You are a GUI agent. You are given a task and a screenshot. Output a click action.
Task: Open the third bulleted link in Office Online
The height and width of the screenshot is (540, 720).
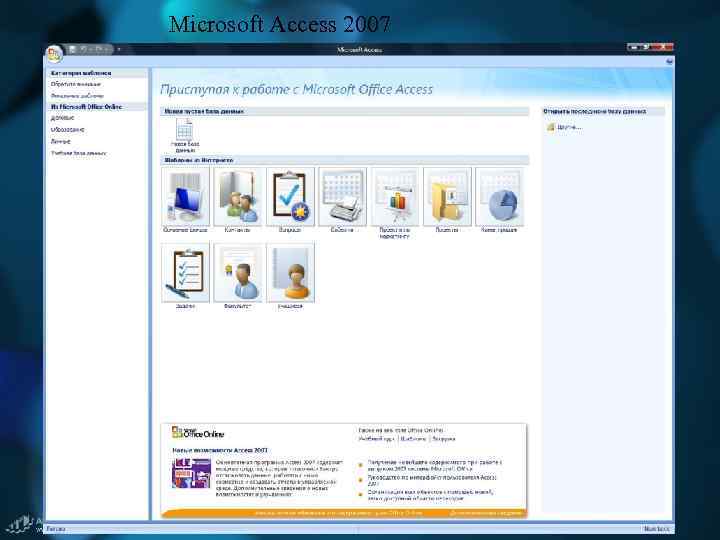[430, 495]
